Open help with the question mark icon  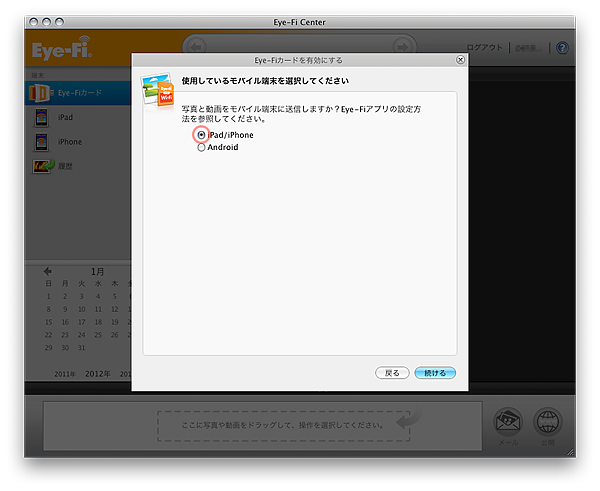tap(562, 48)
